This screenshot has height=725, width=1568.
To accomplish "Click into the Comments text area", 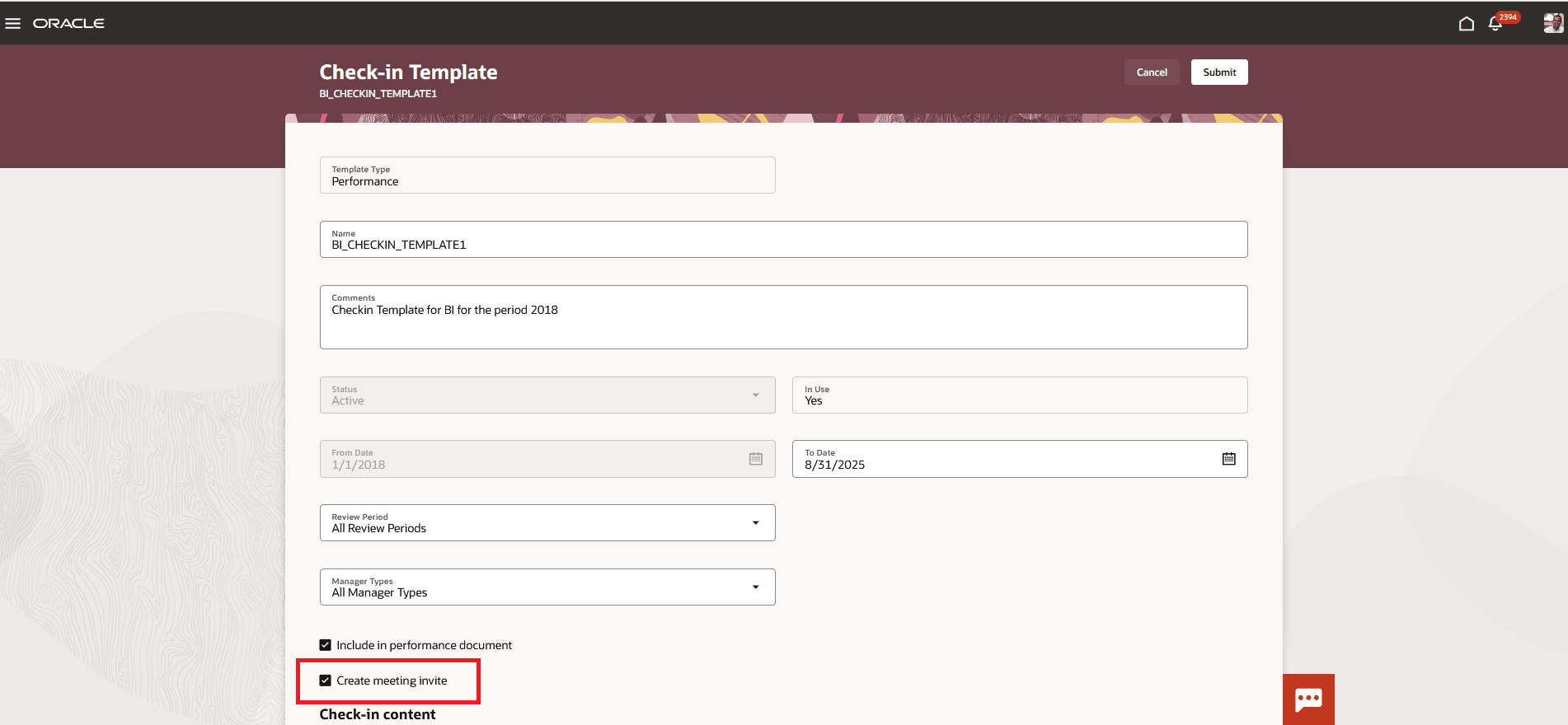I will click(783, 317).
